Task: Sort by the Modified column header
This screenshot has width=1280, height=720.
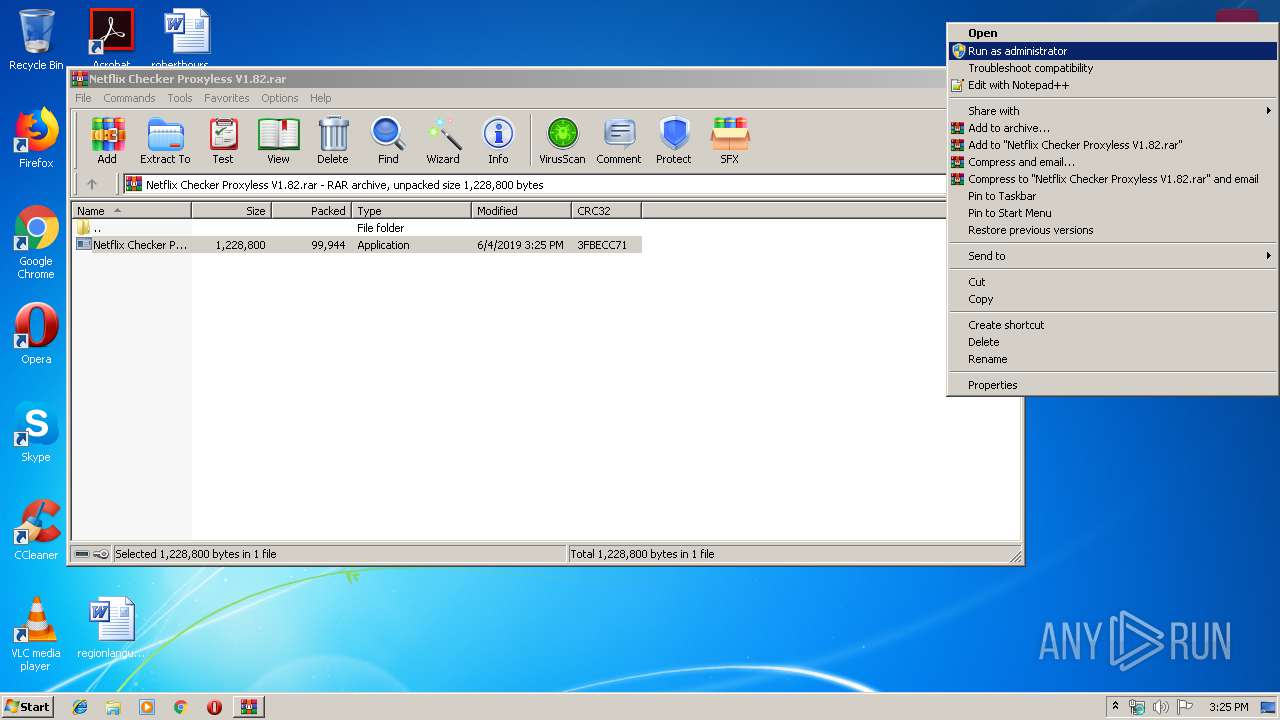Action: 521,210
